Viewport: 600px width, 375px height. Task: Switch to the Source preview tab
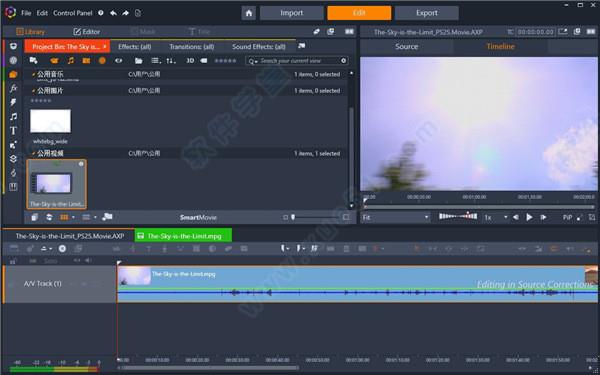click(x=406, y=47)
